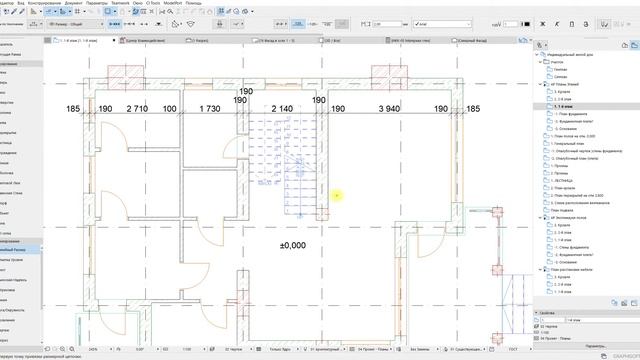Activate the Guide Lines toolbar icon
Image resolution: width=640 pixels, height=360 pixels.
pos(49,11)
